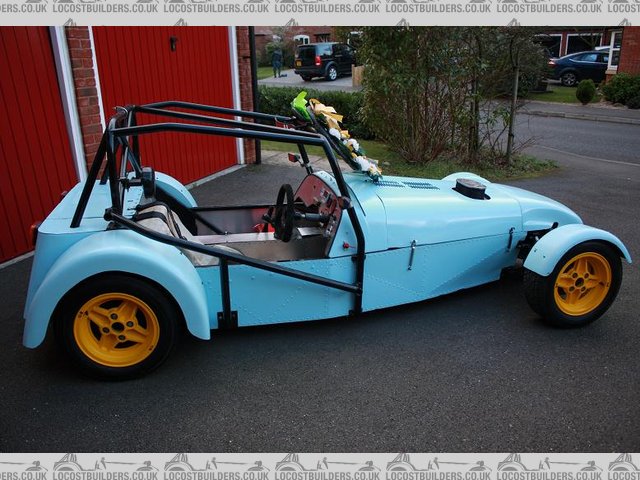Select the black steering wheel

point(285,212)
